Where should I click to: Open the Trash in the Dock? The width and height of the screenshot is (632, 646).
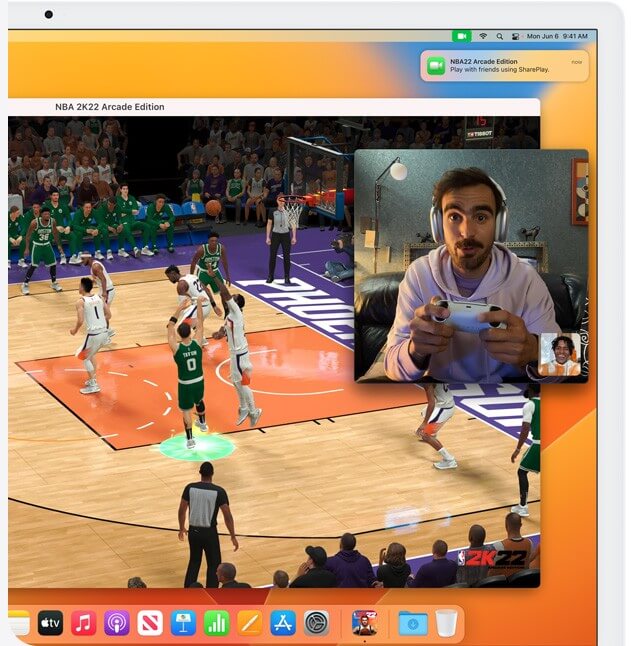[x=447, y=623]
